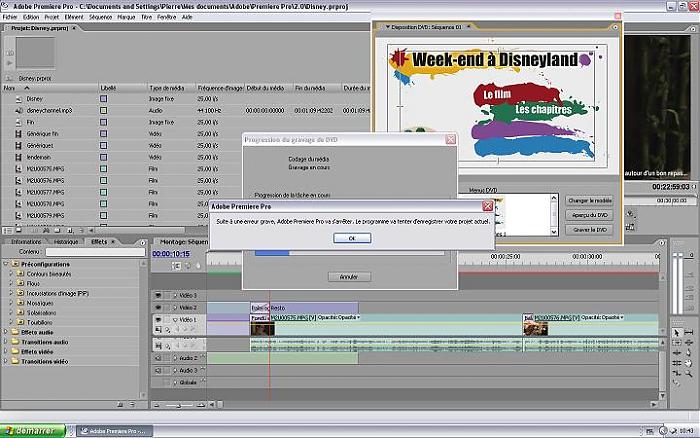Open the Fenêtre menu

click(x=167, y=17)
